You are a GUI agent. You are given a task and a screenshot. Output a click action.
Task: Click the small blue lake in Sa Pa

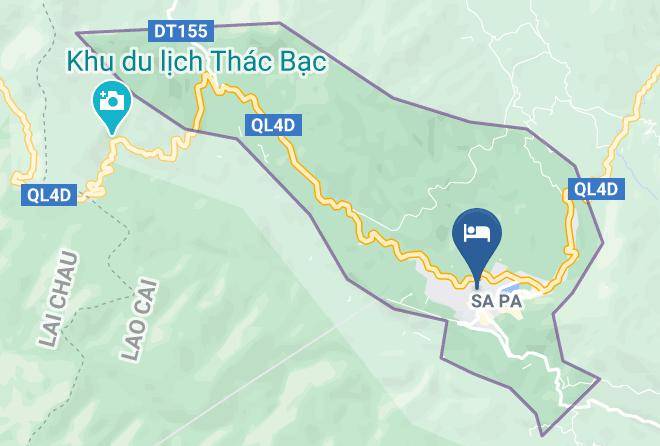(x=511, y=290)
